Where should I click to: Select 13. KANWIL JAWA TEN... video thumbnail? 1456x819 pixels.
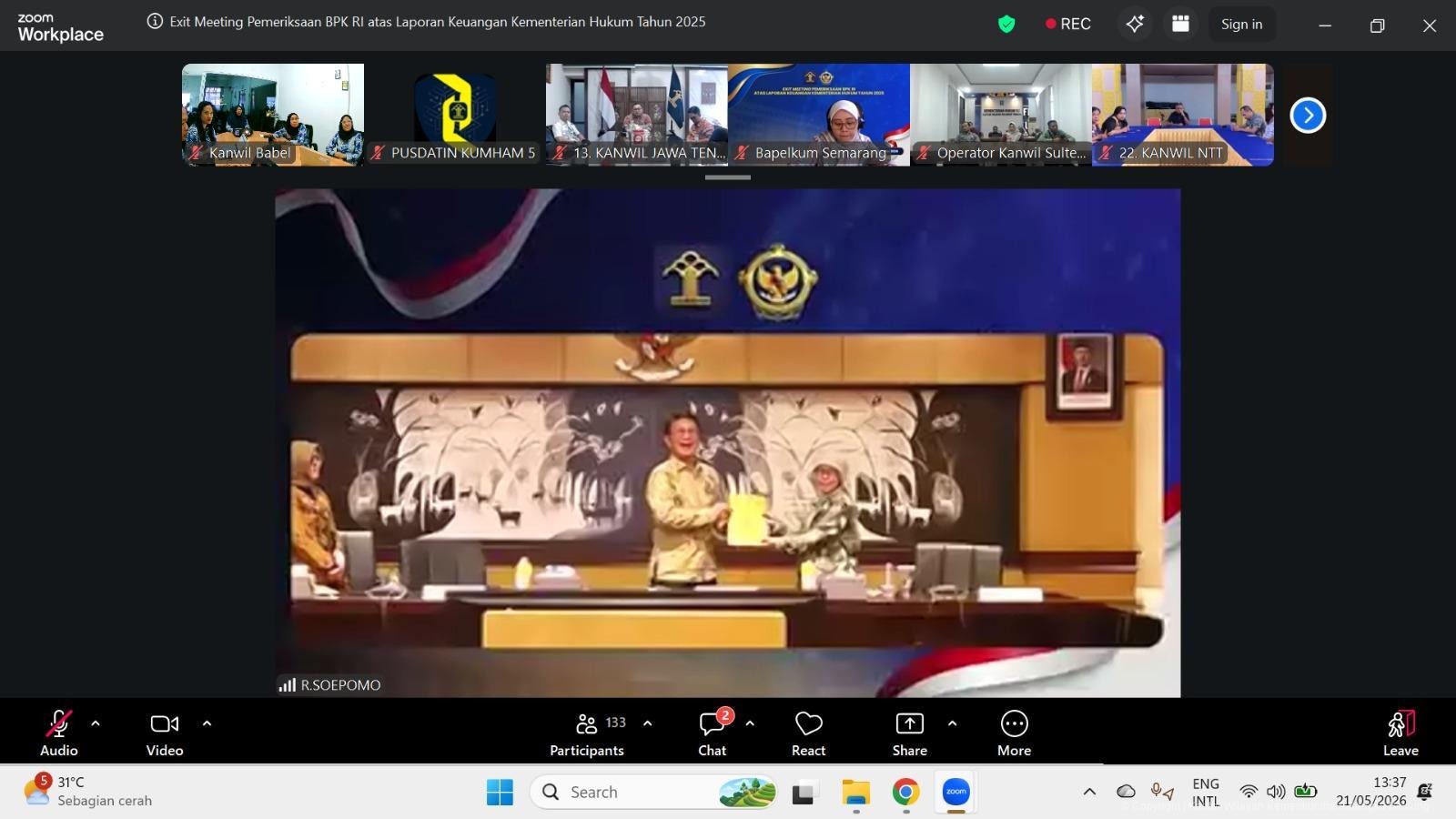tap(637, 115)
